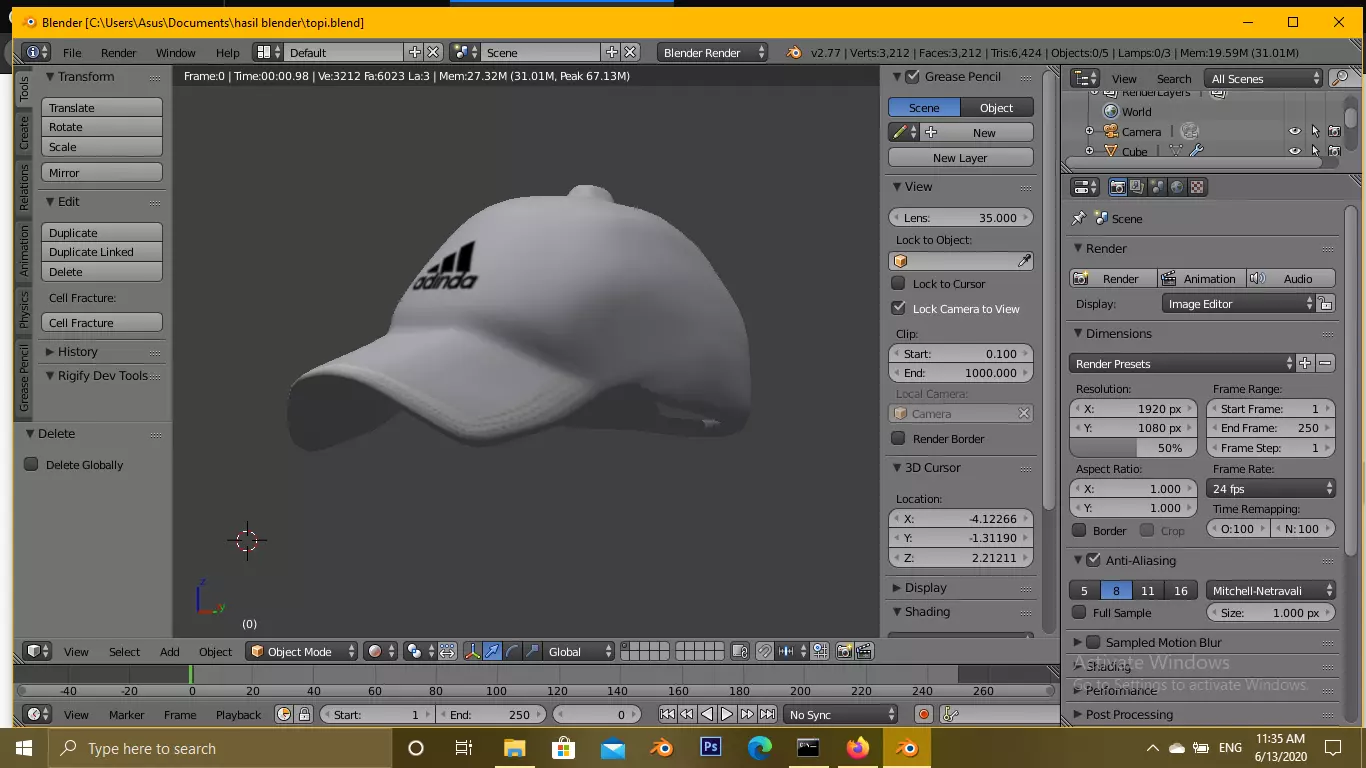Image resolution: width=1366 pixels, height=768 pixels.
Task: Enable Render Border checkbox
Action: pos(898,438)
